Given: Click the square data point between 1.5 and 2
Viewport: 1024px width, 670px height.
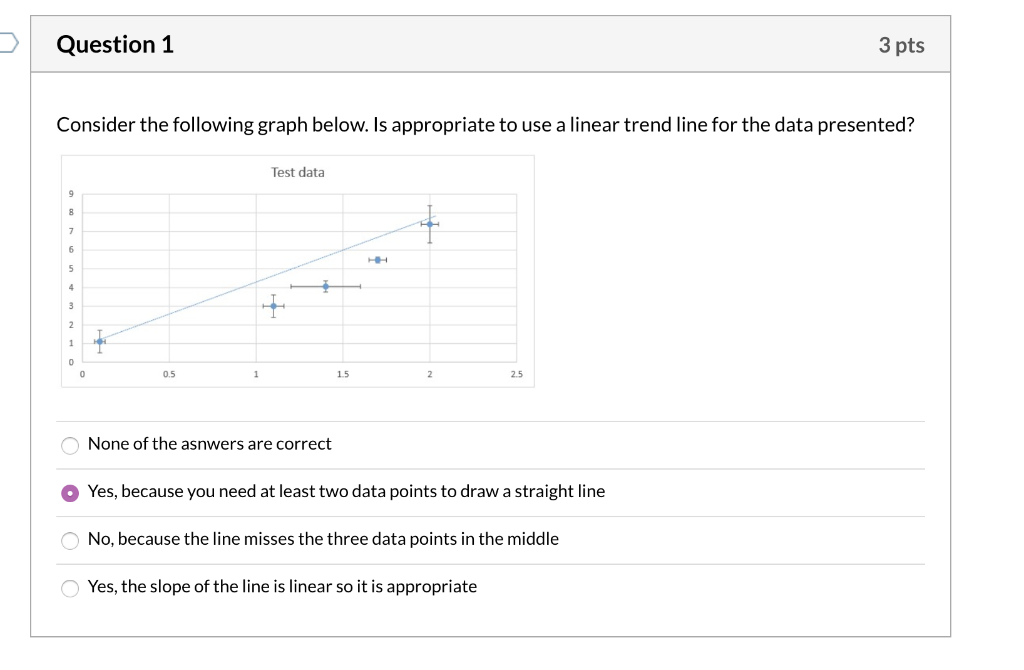Looking at the screenshot, I should (x=377, y=260).
